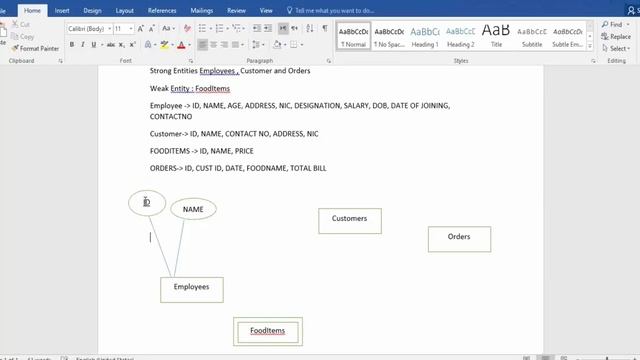640x360 pixels.
Task: Open the Paragraph settings dialog launcher
Action: pyautogui.click(x=329, y=61)
